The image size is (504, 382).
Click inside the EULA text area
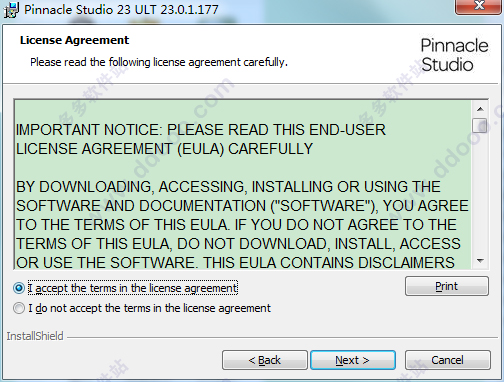point(243,184)
